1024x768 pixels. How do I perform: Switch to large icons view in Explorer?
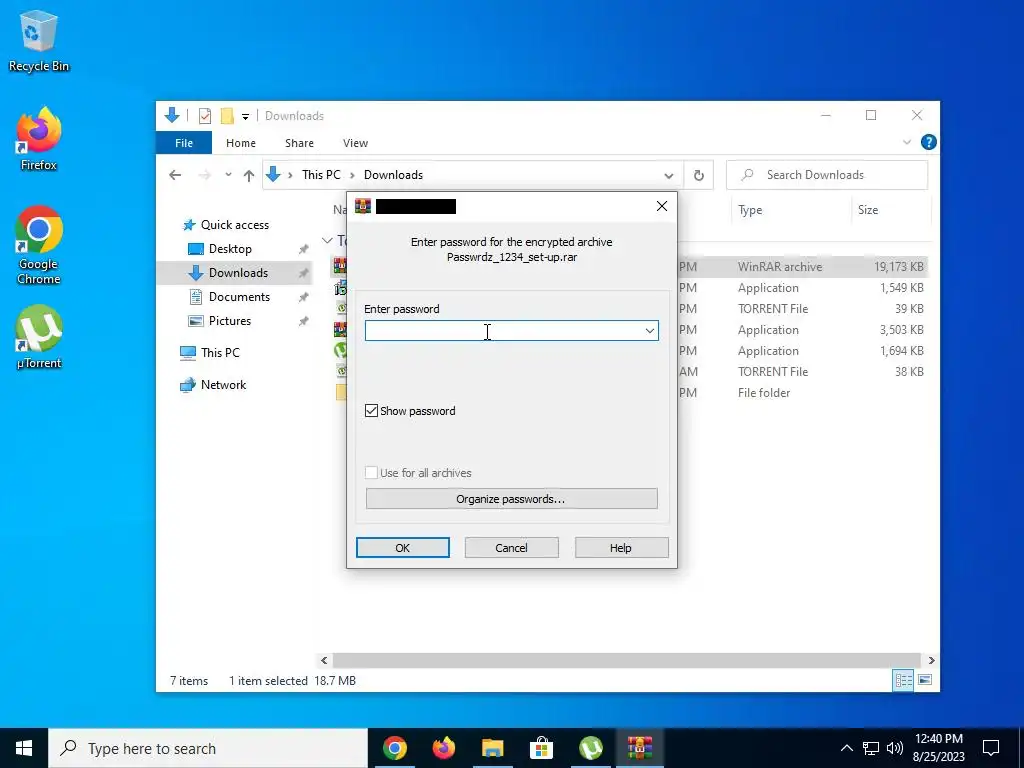point(925,680)
